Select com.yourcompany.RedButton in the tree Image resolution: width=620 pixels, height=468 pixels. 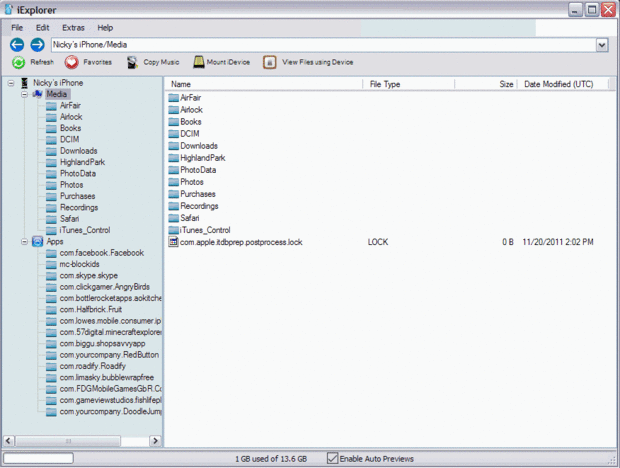pos(109,355)
